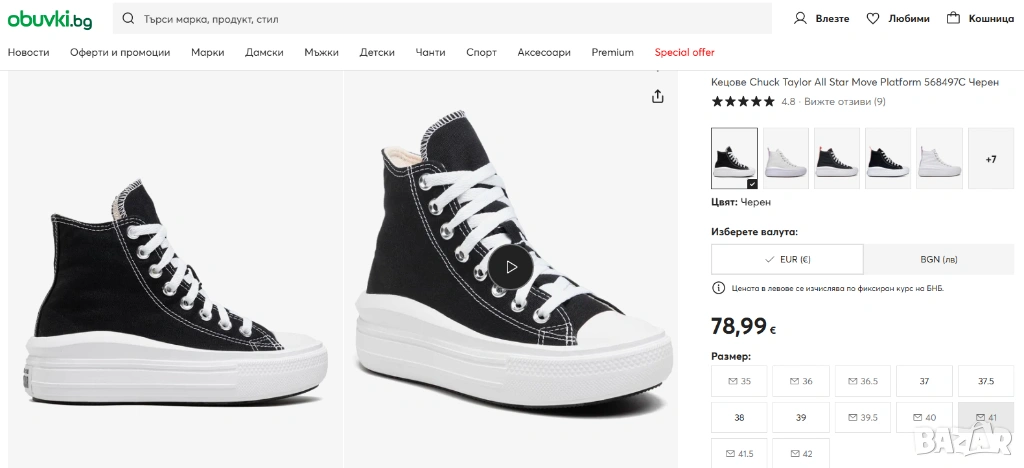This screenshot has width=1024, height=468.
Task: Select size 37
Action: pos(924,381)
